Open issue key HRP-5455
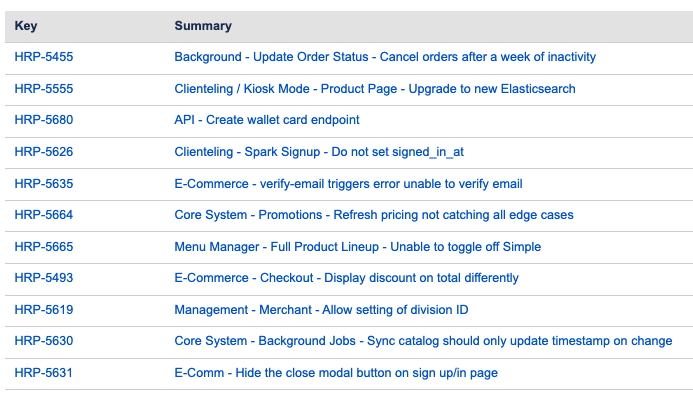This screenshot has height=398, width=693. (44, 57)
